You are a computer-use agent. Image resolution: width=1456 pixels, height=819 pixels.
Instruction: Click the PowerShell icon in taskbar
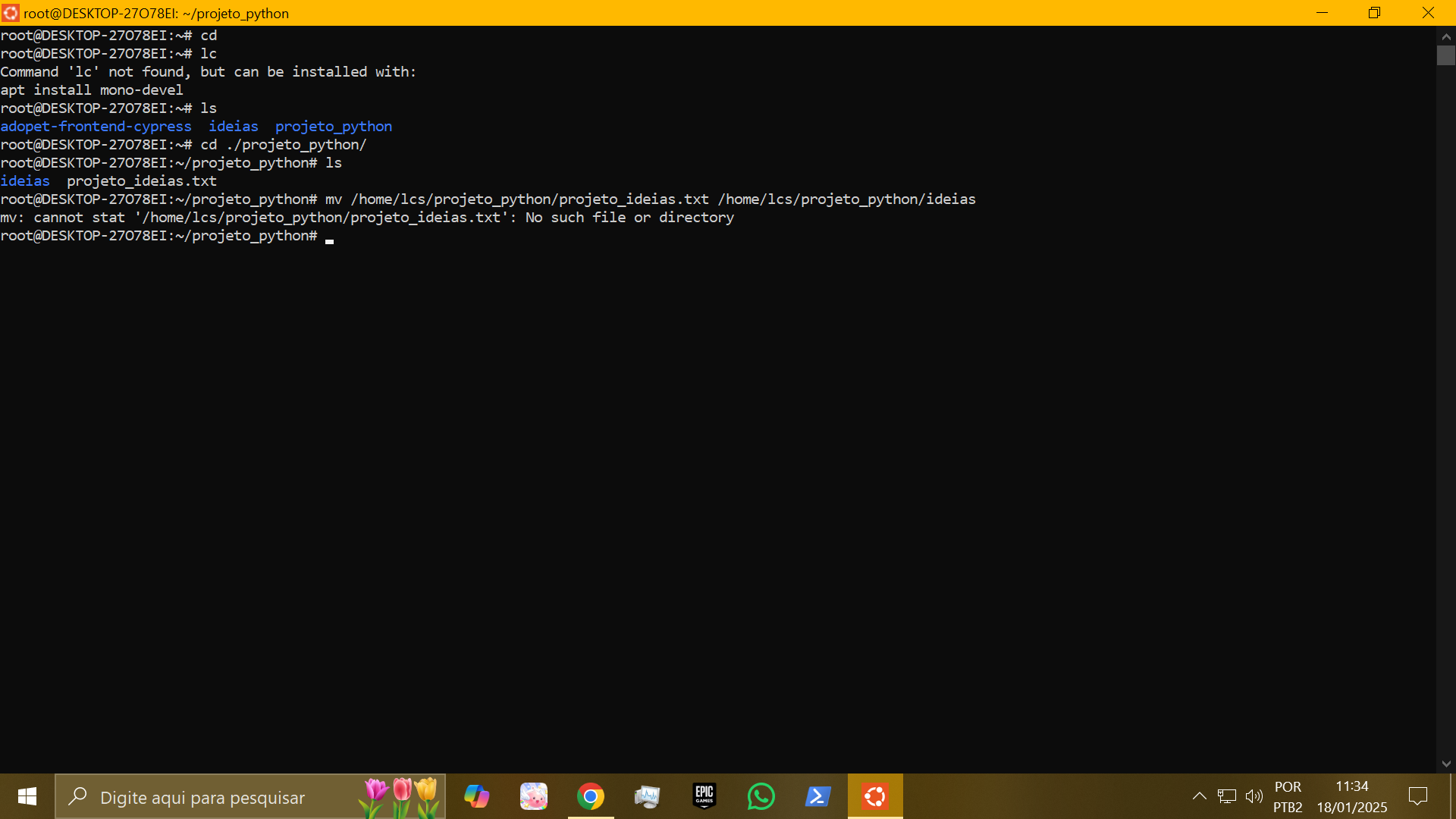[x=819, y=796]
